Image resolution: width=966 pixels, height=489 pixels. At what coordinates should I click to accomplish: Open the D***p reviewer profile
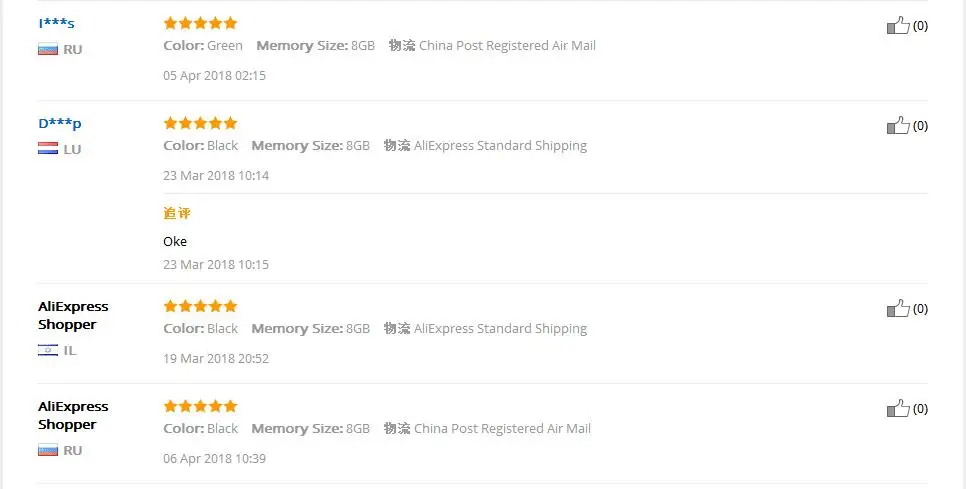point(59,123)
